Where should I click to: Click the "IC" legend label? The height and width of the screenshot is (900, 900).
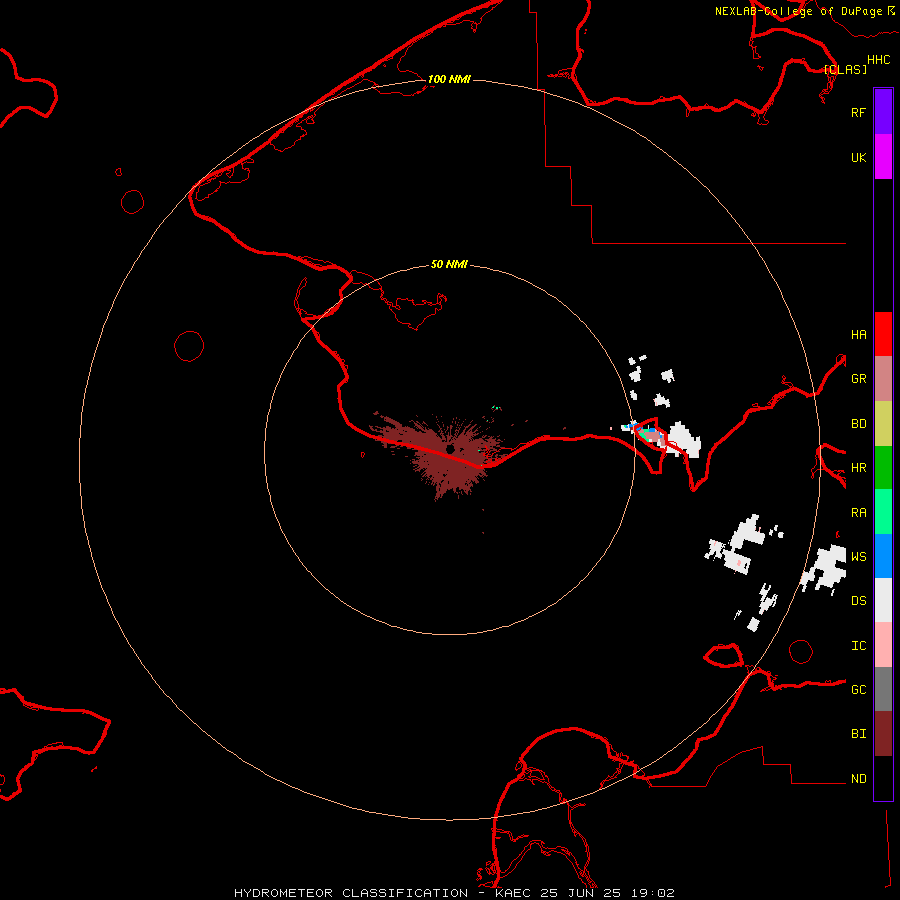click(858, 646)
